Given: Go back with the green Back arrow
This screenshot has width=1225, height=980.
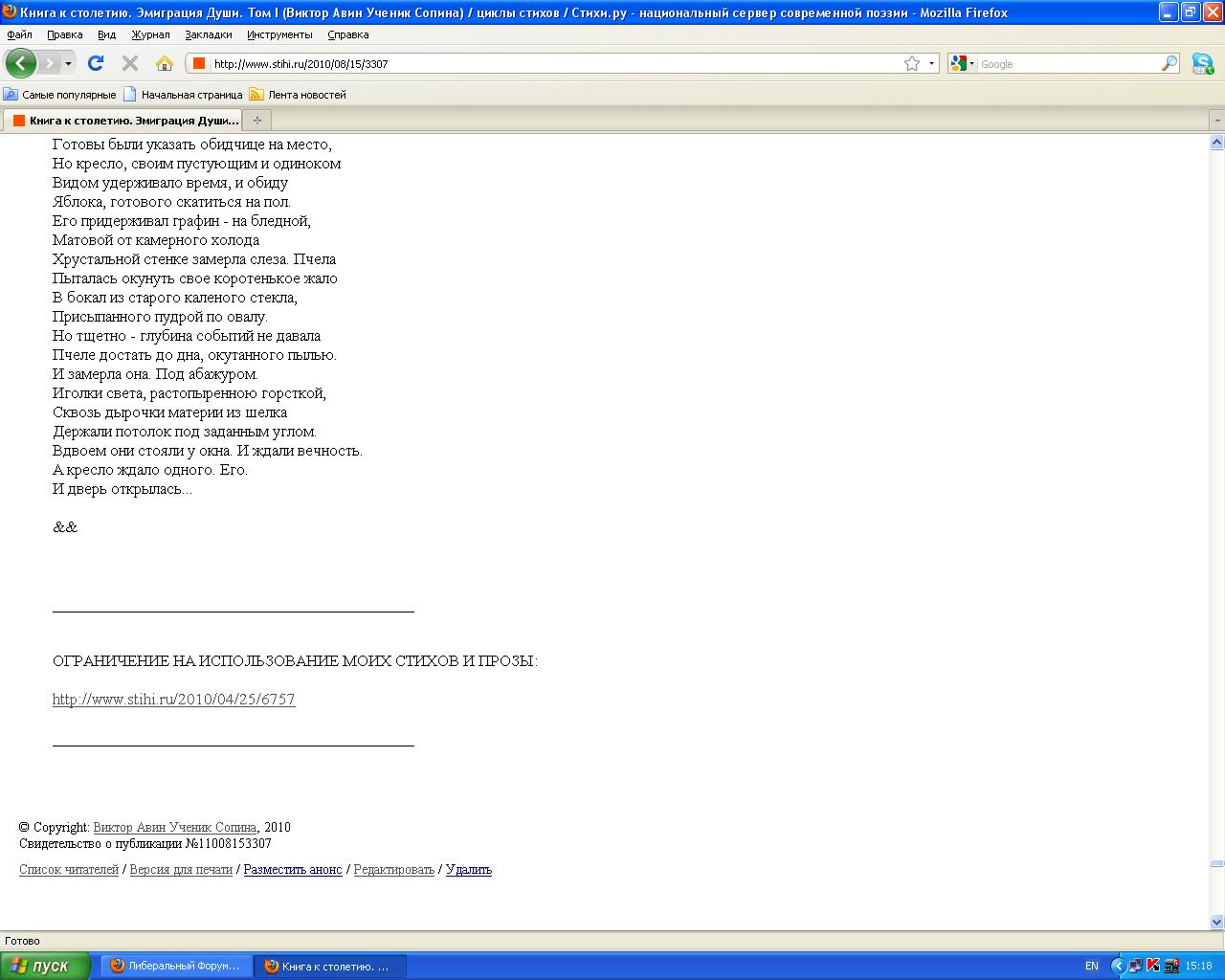Looking at the screenshot, I should 20,63.
